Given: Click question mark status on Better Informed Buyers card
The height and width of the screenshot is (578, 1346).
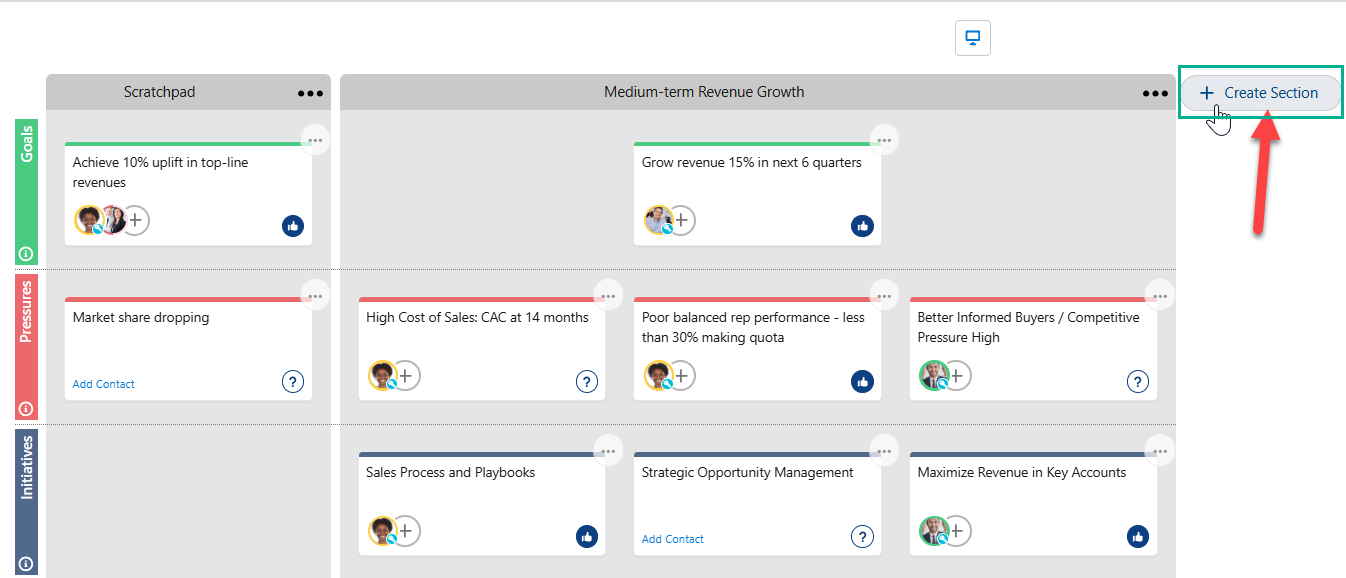Looking at the screenshot, I should coord(1138,381).
